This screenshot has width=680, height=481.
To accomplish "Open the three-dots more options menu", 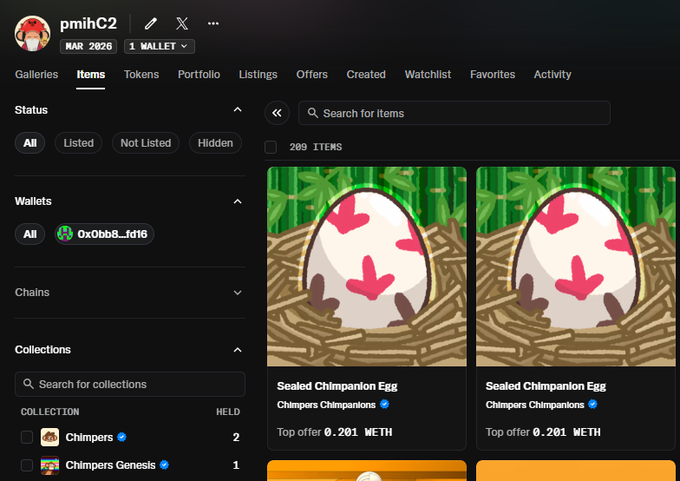I will [x=213, y=23].
